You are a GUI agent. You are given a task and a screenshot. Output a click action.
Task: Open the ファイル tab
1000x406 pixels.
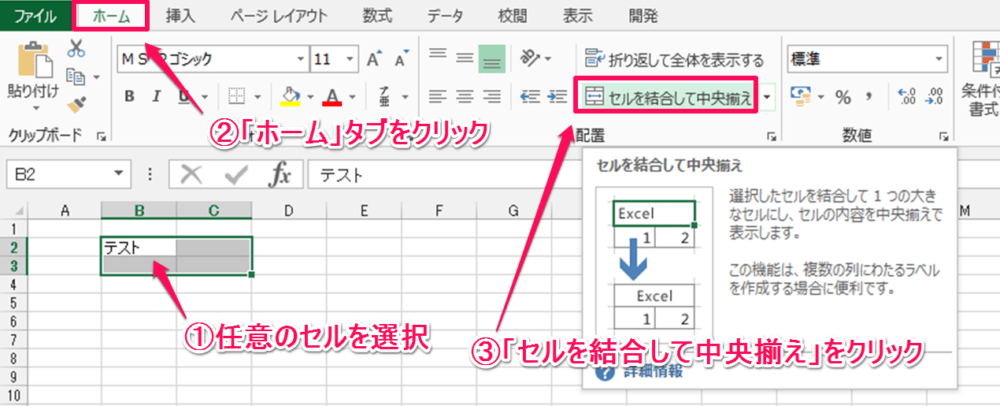coord(35,15)
